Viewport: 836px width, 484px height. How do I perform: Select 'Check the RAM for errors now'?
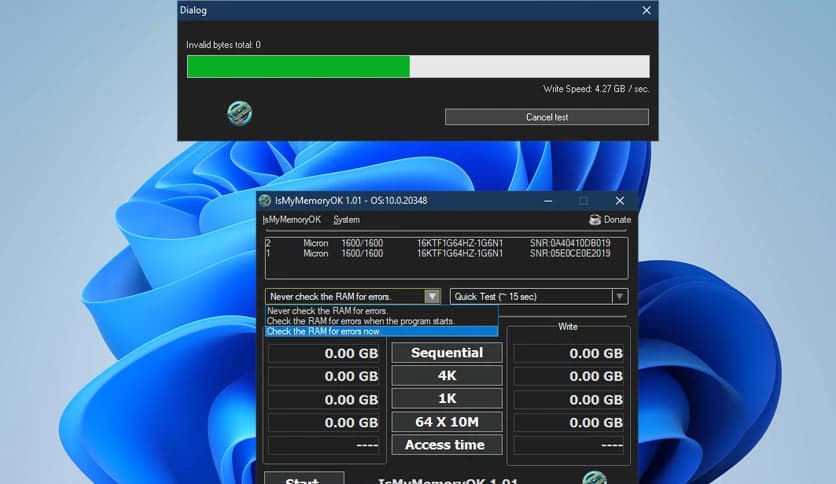(x=324, y=331)
